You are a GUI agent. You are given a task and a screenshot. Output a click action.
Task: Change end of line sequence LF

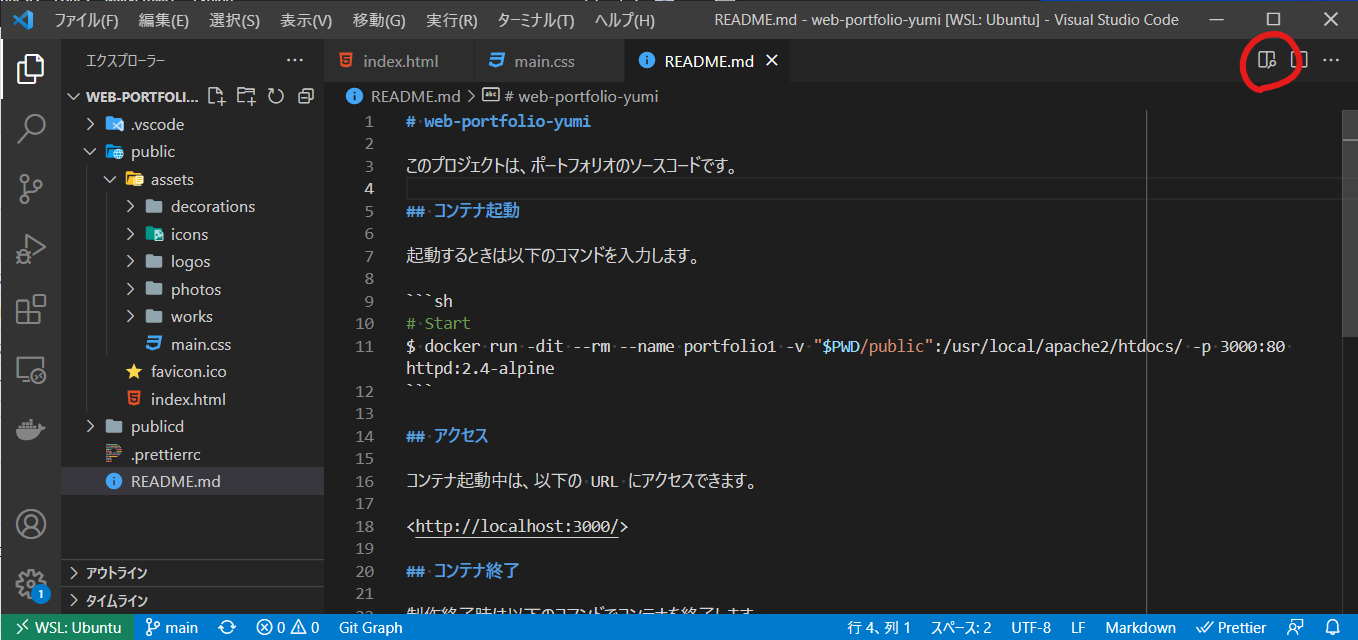[x=1078, y=628]
